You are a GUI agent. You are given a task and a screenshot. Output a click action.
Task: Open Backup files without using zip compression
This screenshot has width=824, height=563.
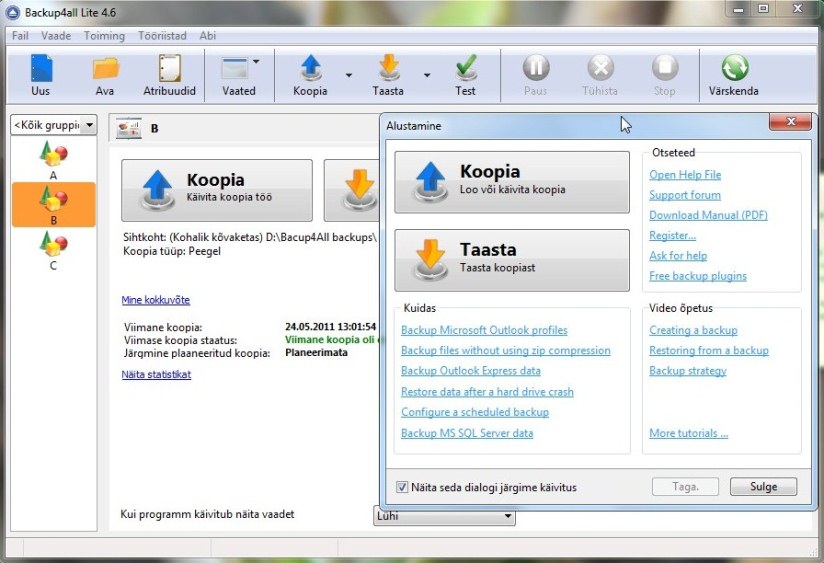(x=506, y=351)
